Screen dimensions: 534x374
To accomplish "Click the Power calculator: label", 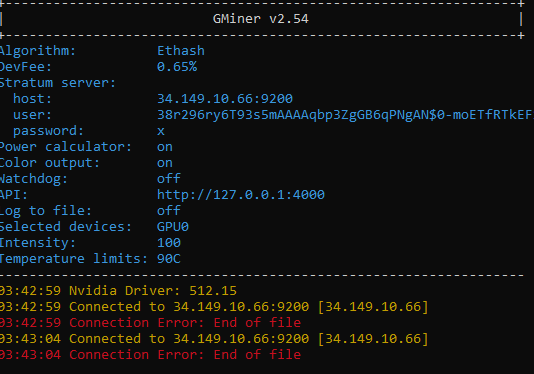I will click(65, 147).
